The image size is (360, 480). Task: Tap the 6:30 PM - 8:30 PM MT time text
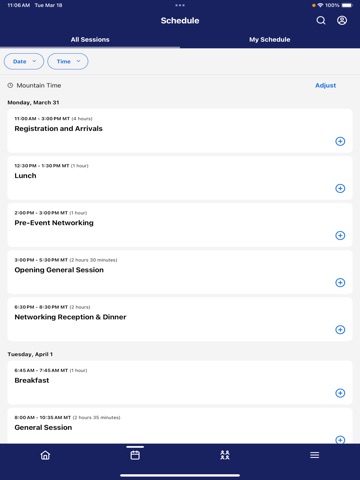click(x=41, y=307)
